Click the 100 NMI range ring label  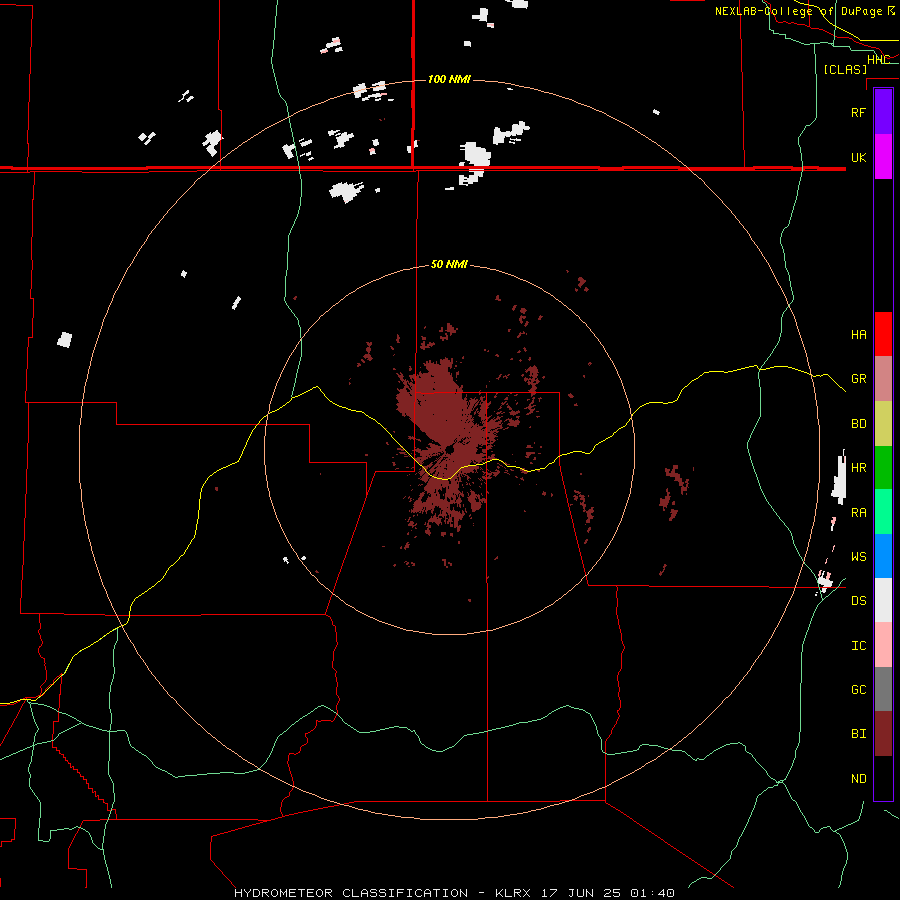coord(449,79)
